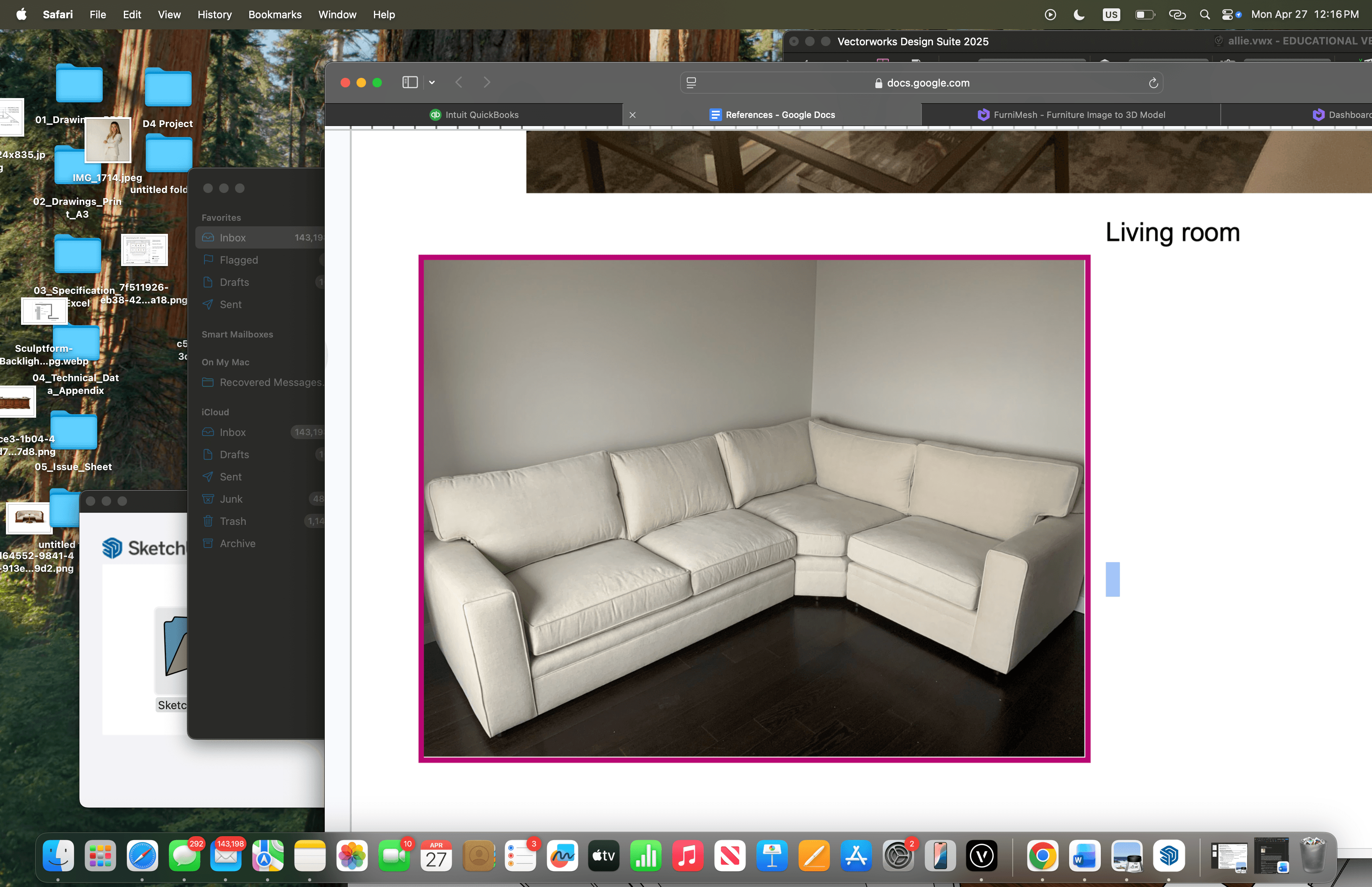
Task: Open Spotlight search in menu bar
Action: tap(1204, 14)
